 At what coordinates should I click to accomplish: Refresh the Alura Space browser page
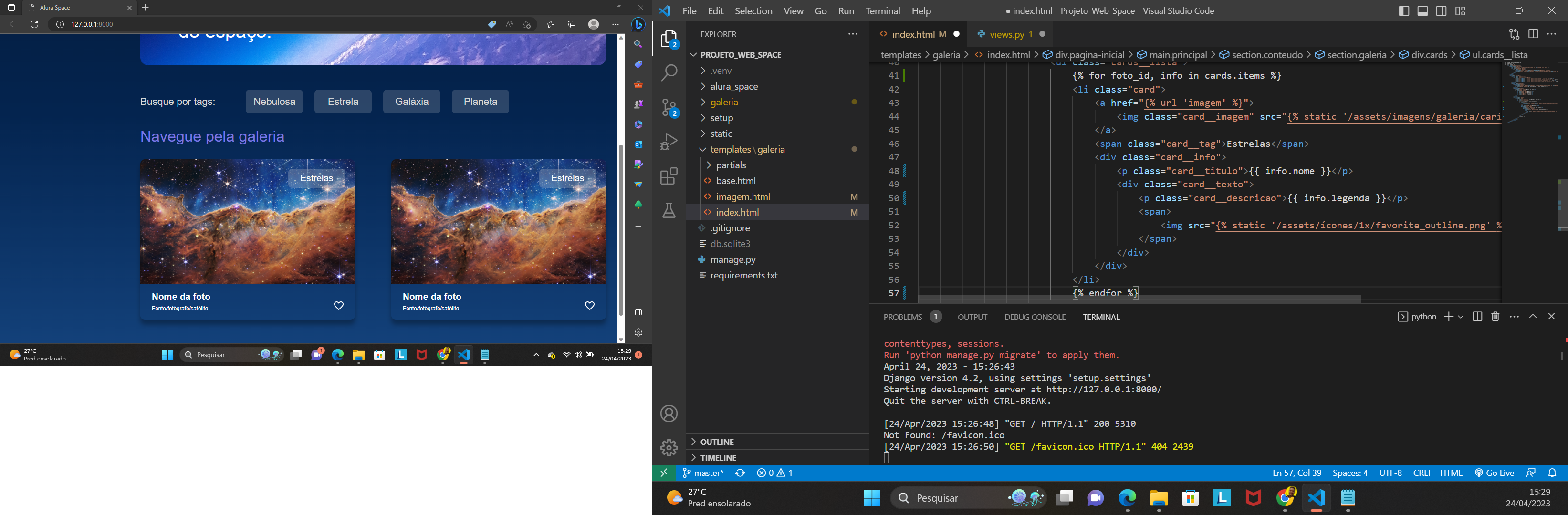coord(34,24)
